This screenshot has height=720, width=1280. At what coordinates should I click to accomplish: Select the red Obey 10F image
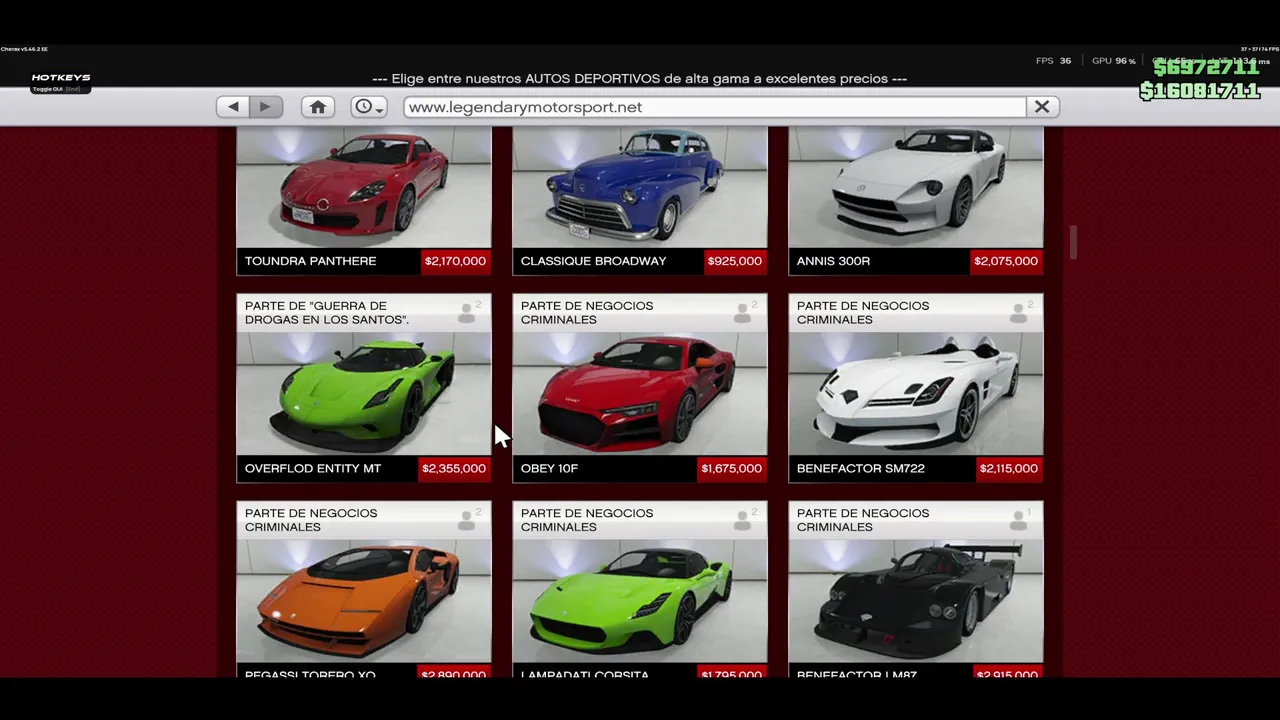click(x=640, y=393)
